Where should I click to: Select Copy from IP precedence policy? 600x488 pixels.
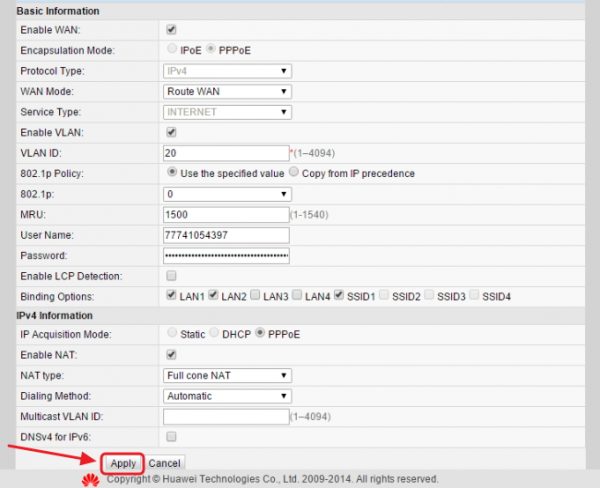coord(293,172)
